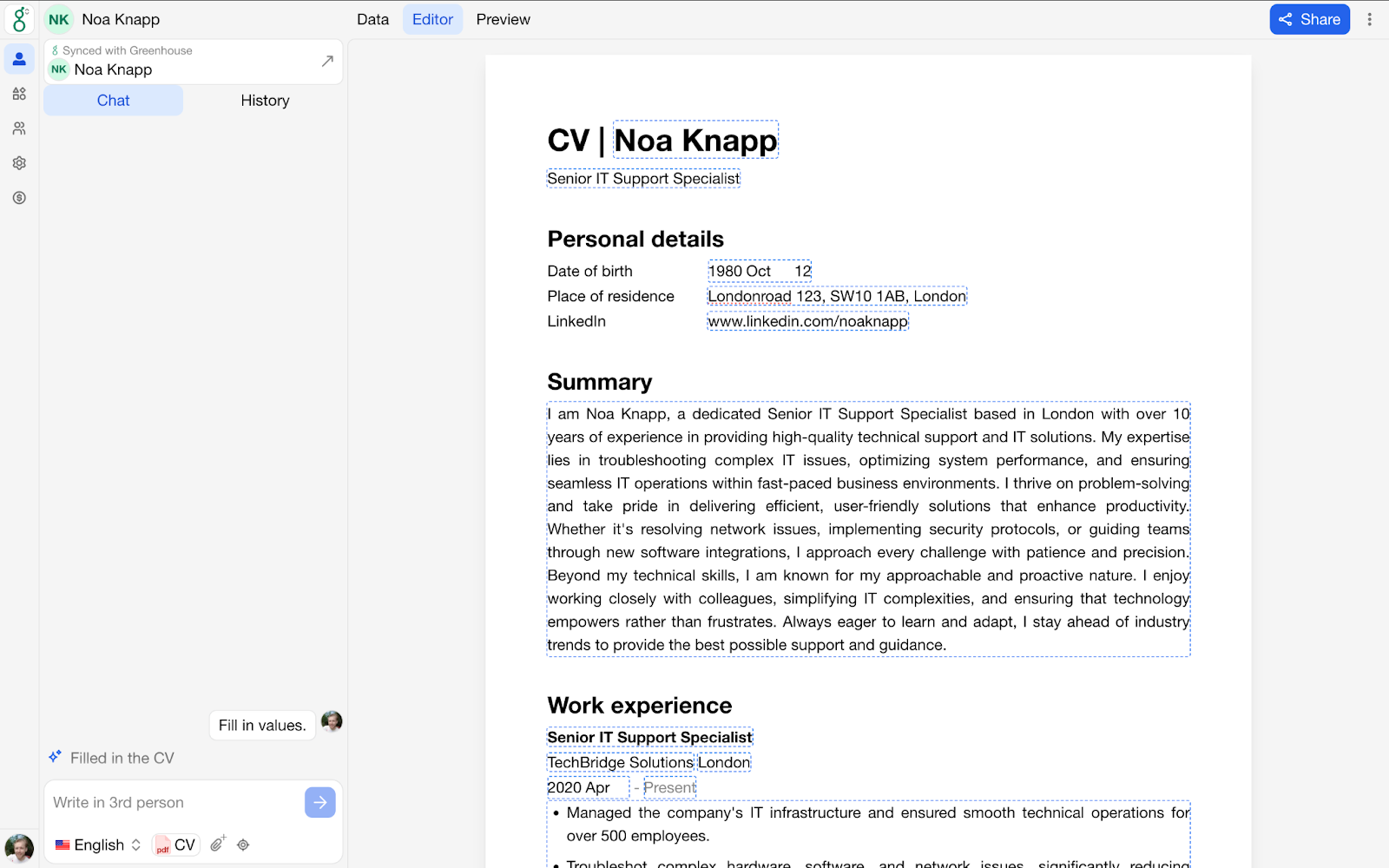This screenshot has width=1389, height=868.
Task: Click the Personal details heading
Action: (635, 239)
